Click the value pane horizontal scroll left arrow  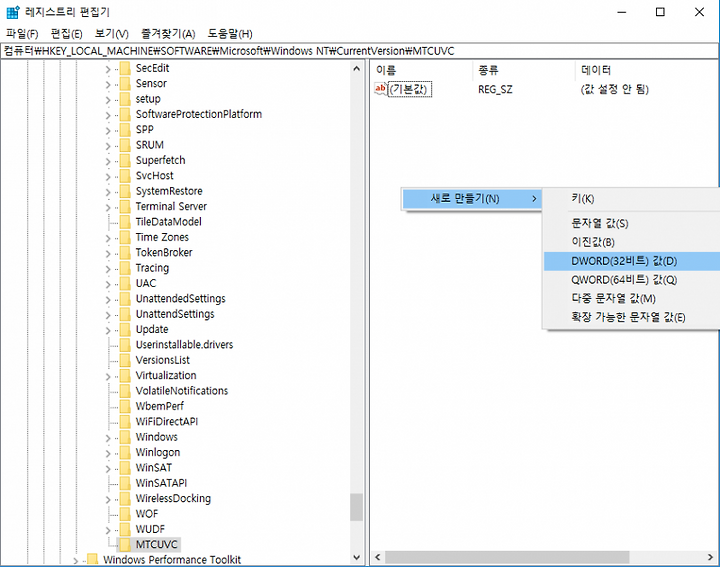377,557
